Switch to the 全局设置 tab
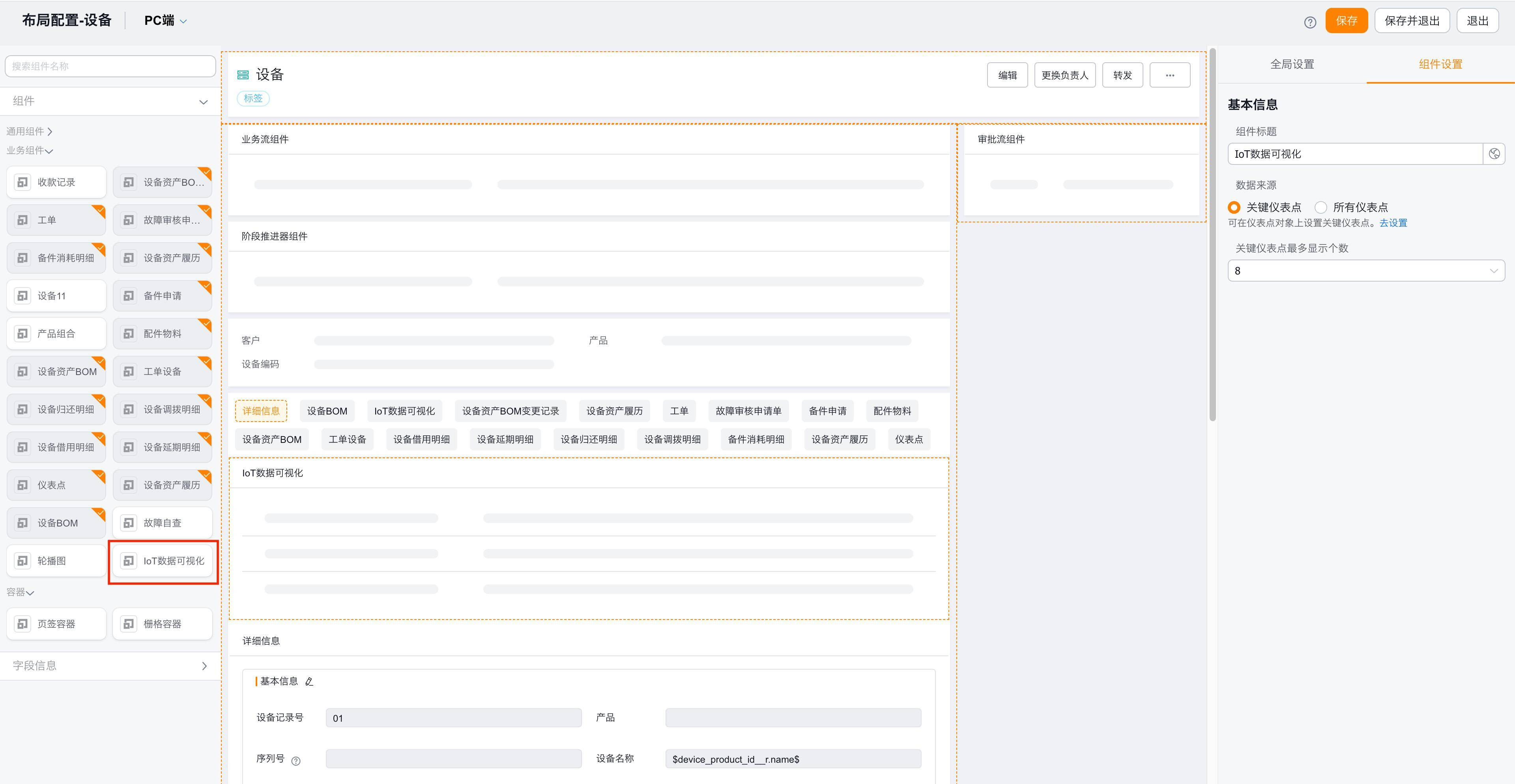1515x784 pixels. [1292, 65]
